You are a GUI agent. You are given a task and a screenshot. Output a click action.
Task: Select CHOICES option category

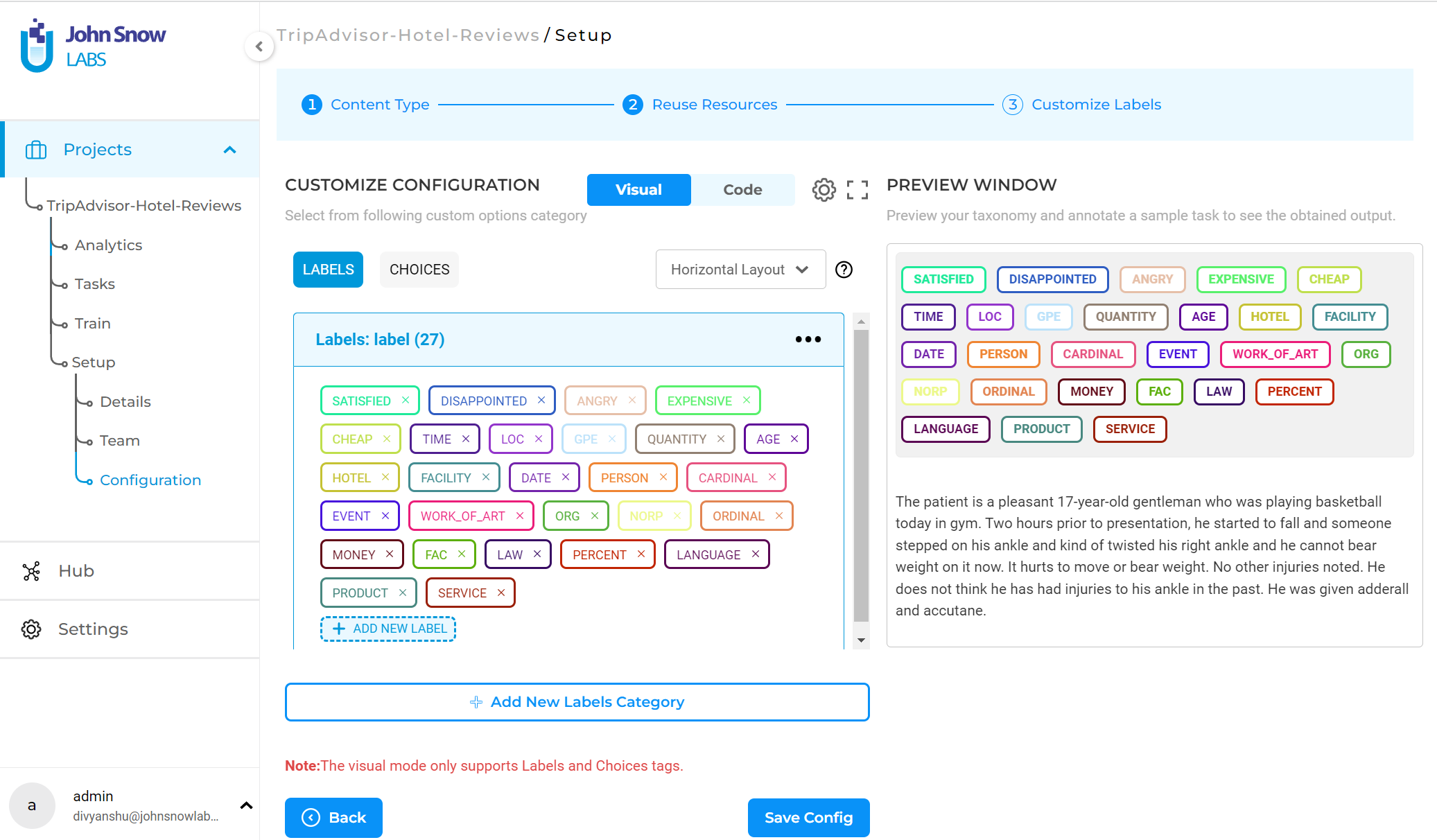tap(419, 270)
